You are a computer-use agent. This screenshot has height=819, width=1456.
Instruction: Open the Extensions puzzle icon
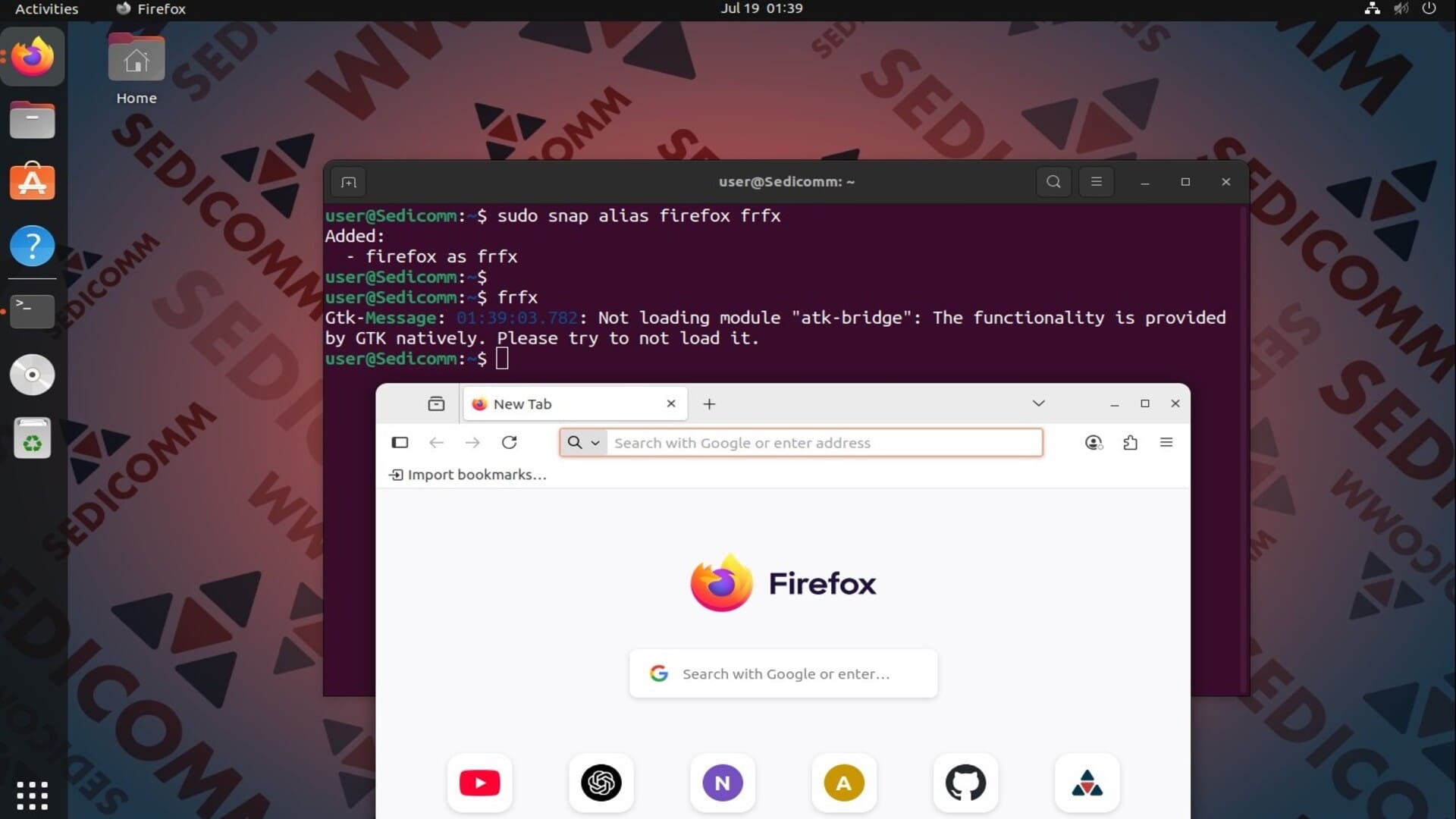click(1130, 443)
